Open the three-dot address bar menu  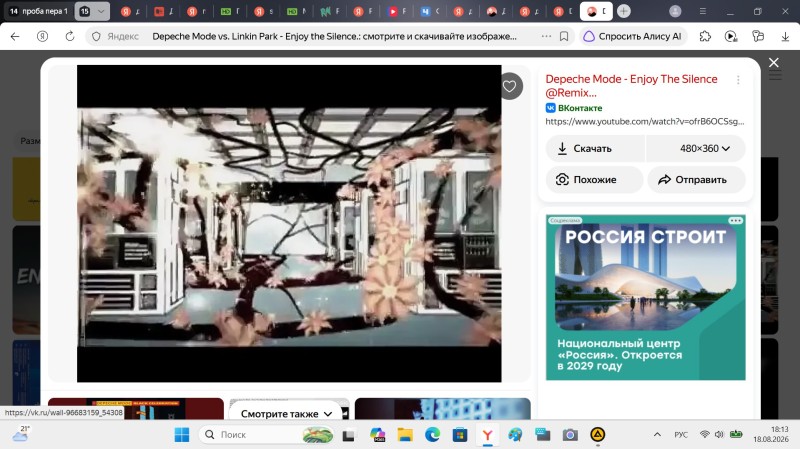click(x=546, y=36)
